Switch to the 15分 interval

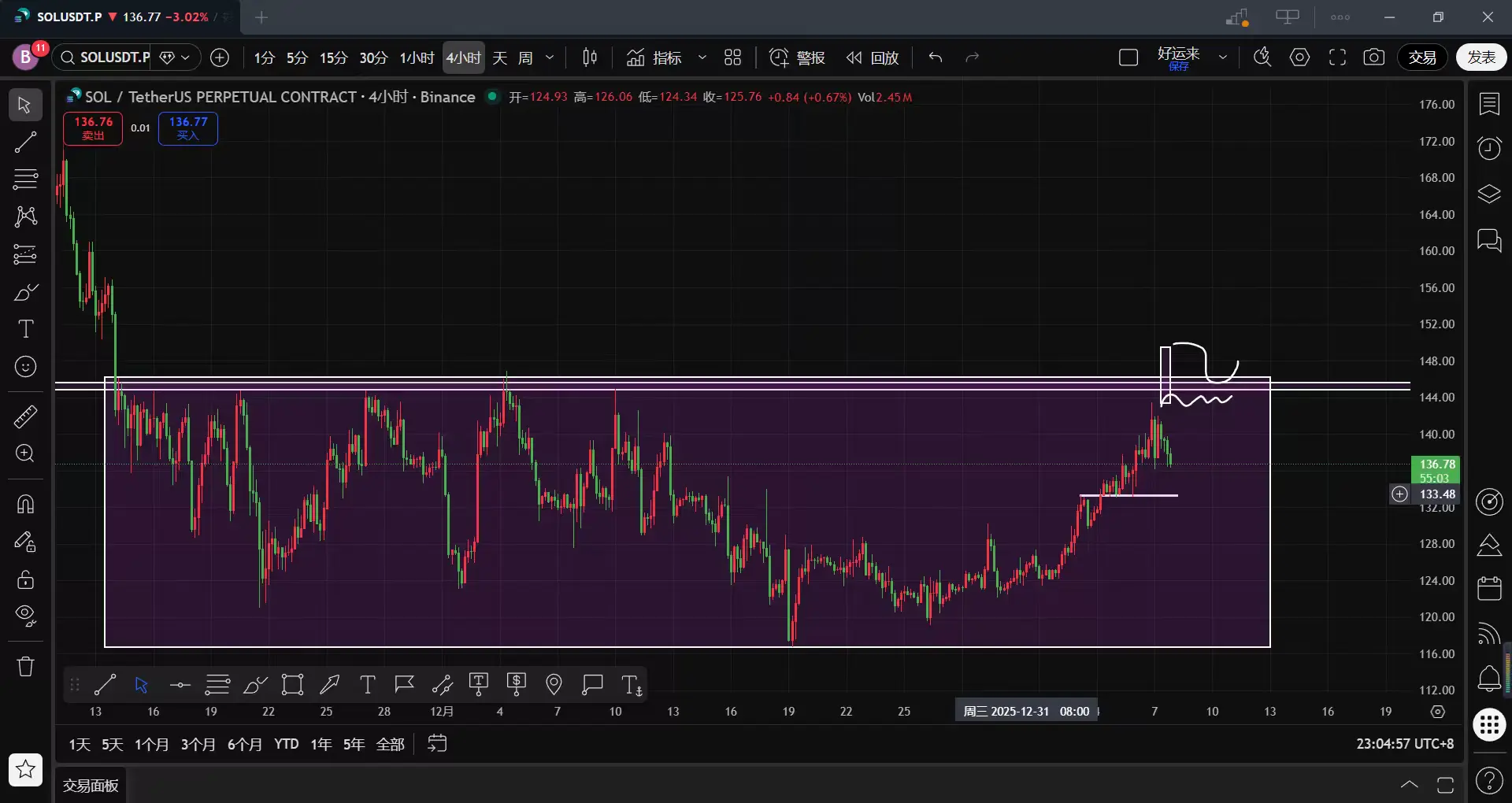point(333,57)
